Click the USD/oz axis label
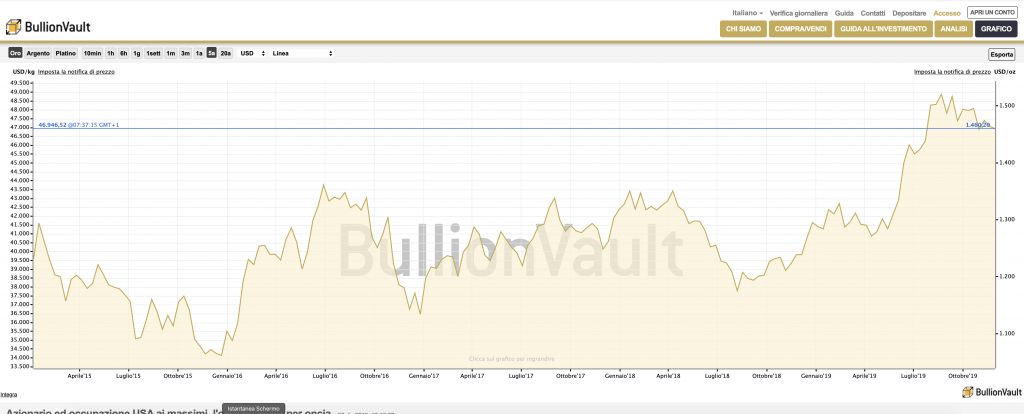The height and width of the screenshot is (414, 1024). click(1005, 71)
